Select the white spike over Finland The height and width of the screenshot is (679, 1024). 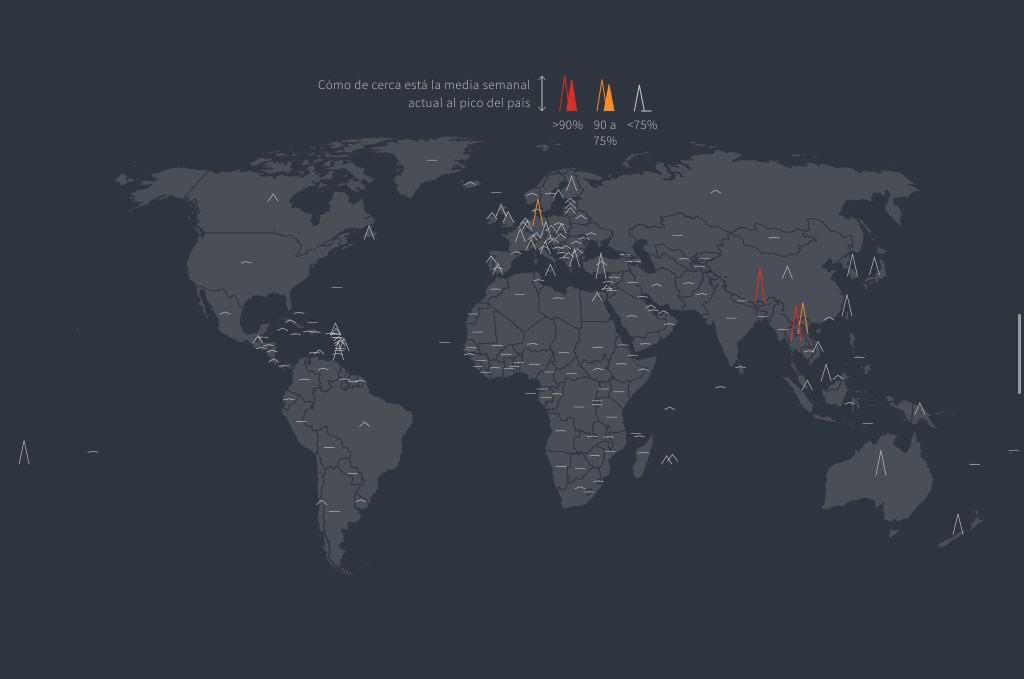pyautogui.click(x=571, y=184)
